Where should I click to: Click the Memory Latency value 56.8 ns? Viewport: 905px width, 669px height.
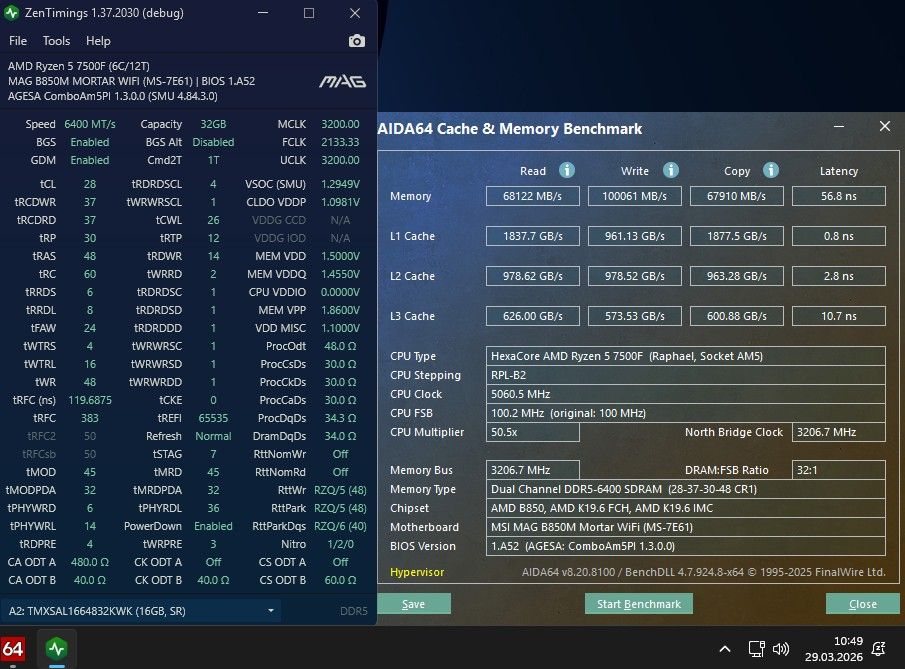pyautogui.click(x=839, y=196)
